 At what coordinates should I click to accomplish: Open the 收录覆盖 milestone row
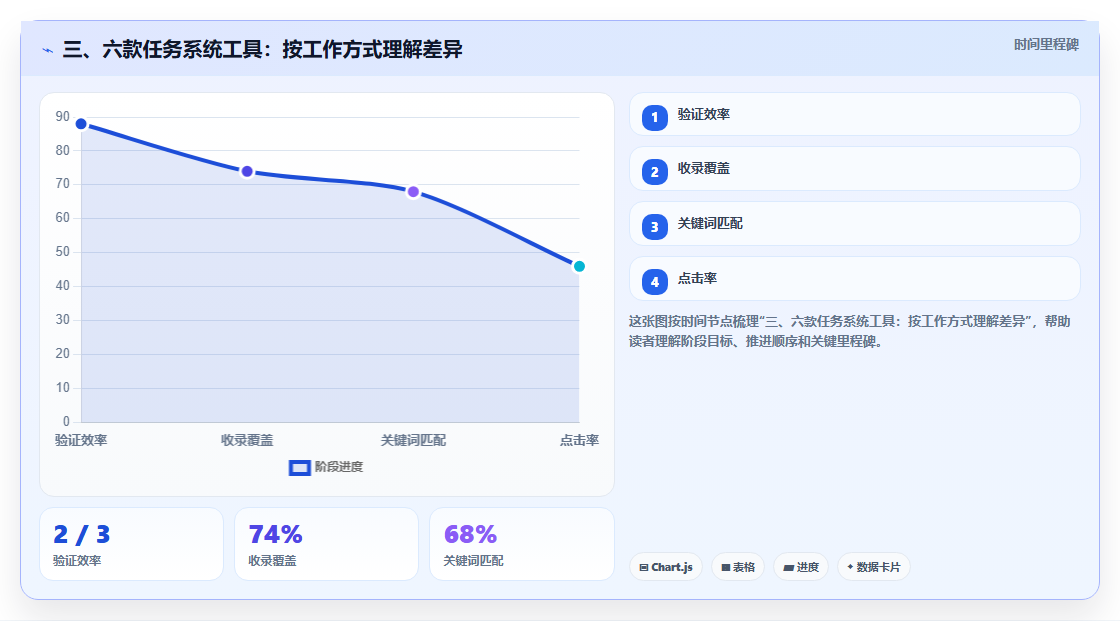pos(854,169)
